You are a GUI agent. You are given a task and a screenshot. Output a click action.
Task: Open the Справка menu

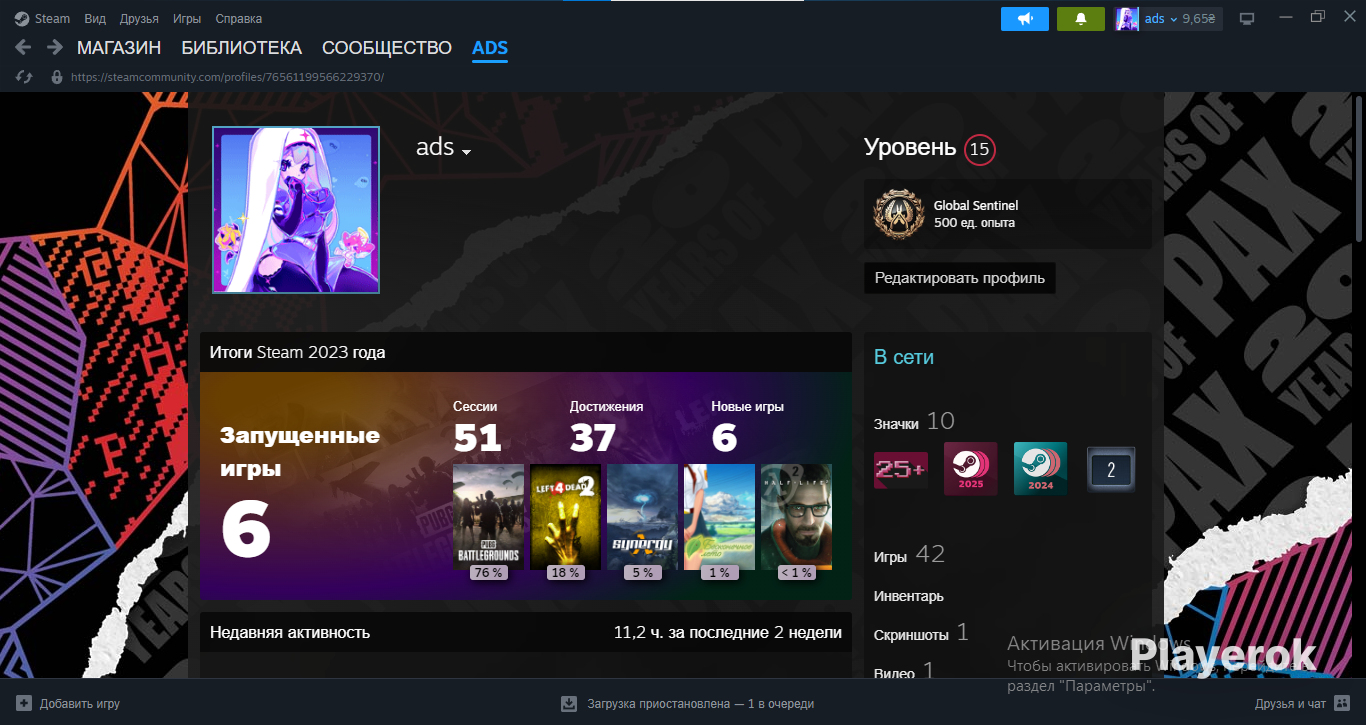click(x=239, y=19)
